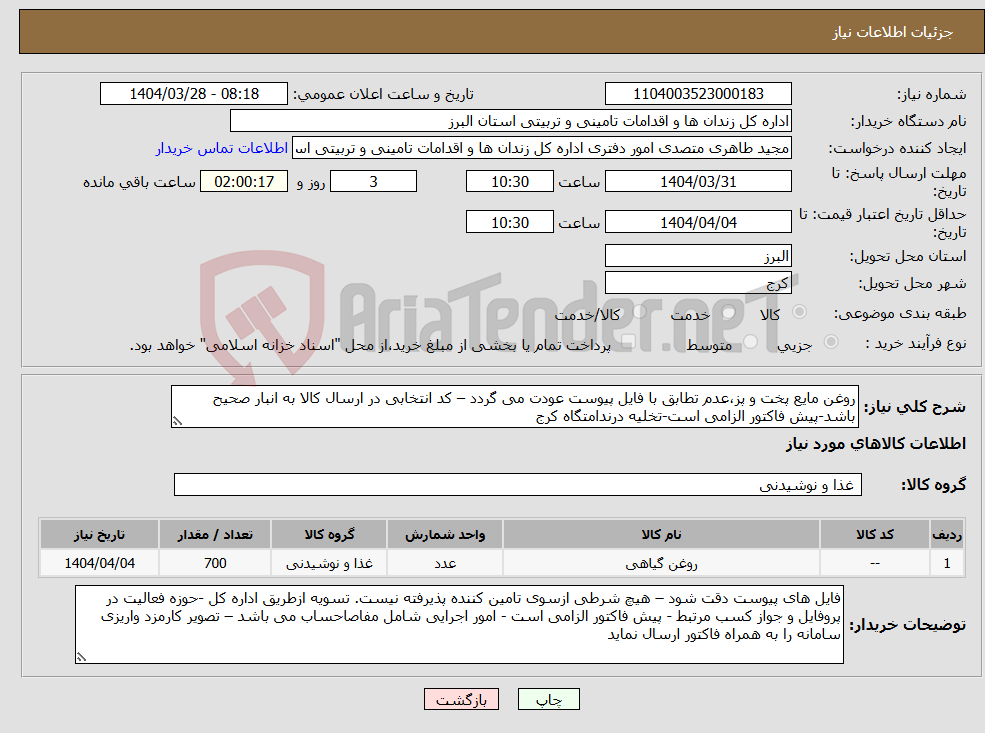Open اطلاعات تماس خریدار link

[222, 148]
